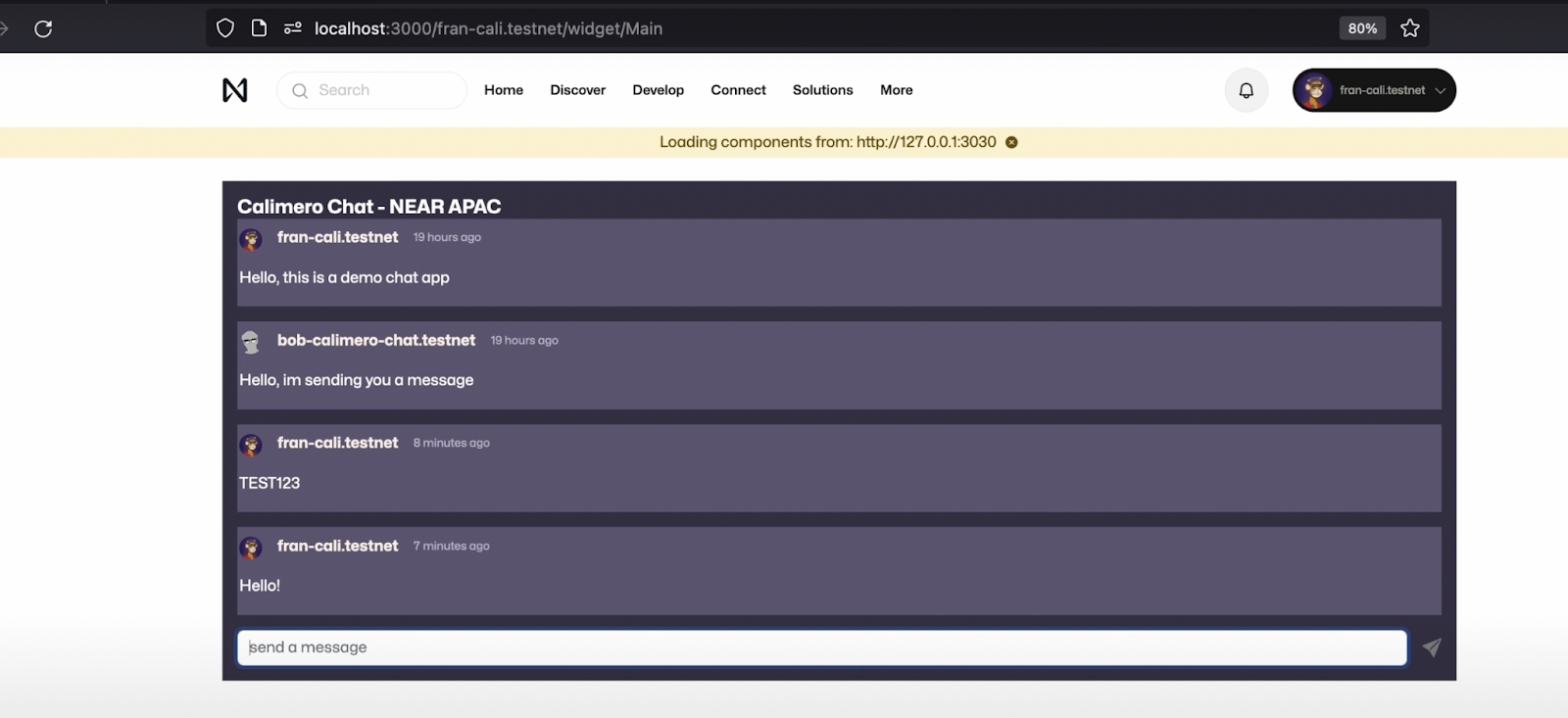Dismiss the loading components banner

(1011, 142)
